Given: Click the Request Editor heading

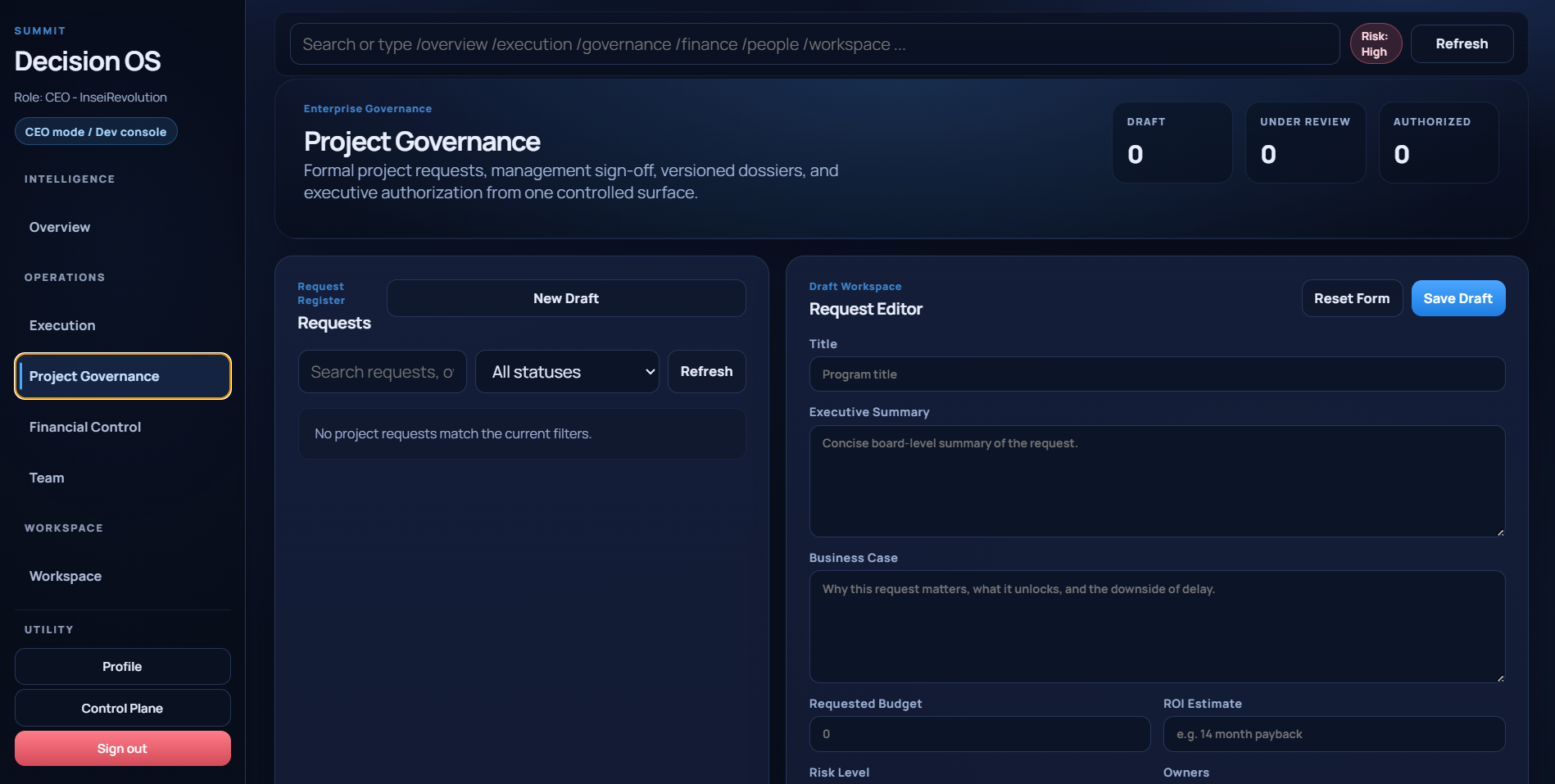Looking at the screenshot, I should point(866,309).
